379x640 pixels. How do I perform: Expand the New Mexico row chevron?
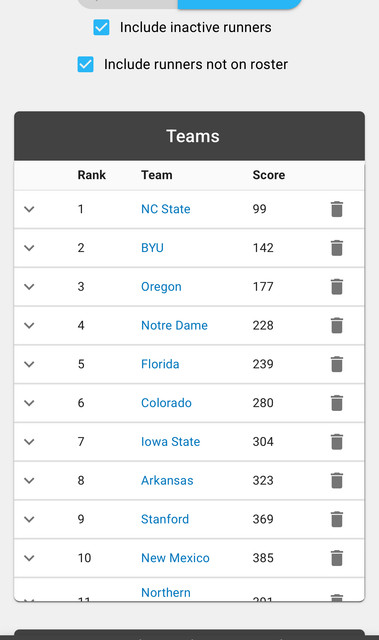[x=29, y=558]
